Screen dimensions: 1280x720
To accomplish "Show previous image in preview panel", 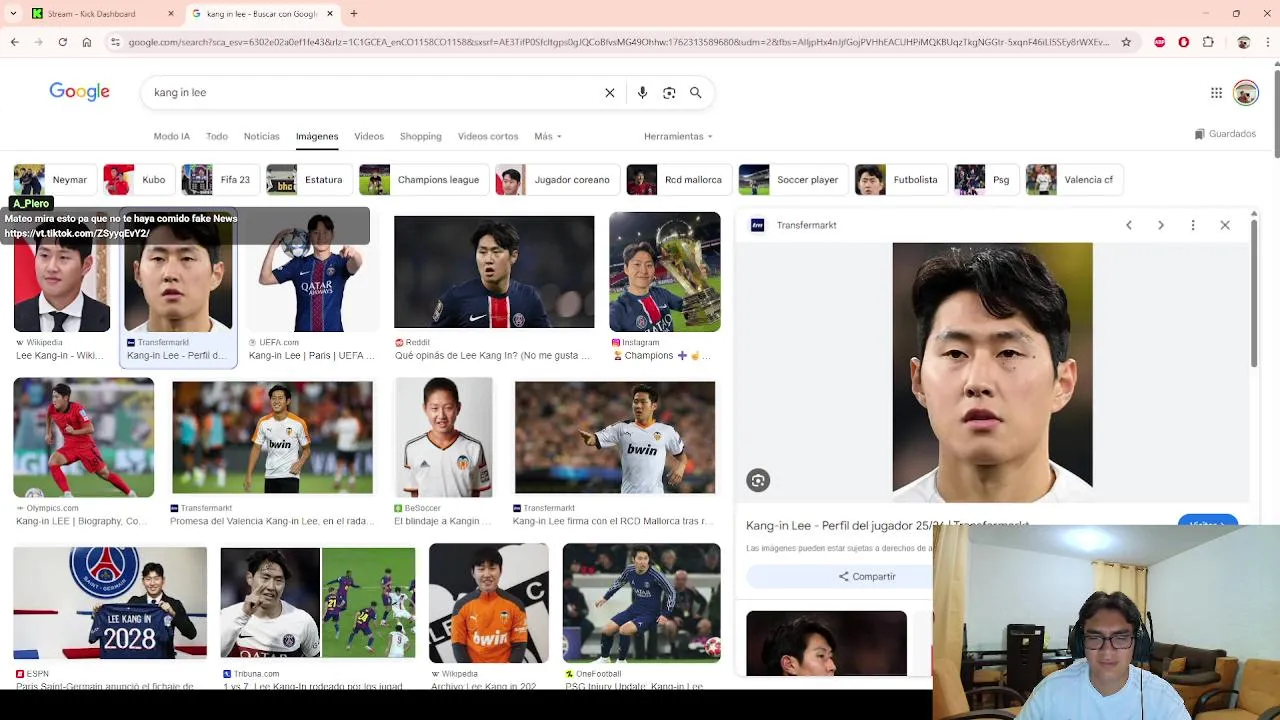I will click(x=1129, y=225).
